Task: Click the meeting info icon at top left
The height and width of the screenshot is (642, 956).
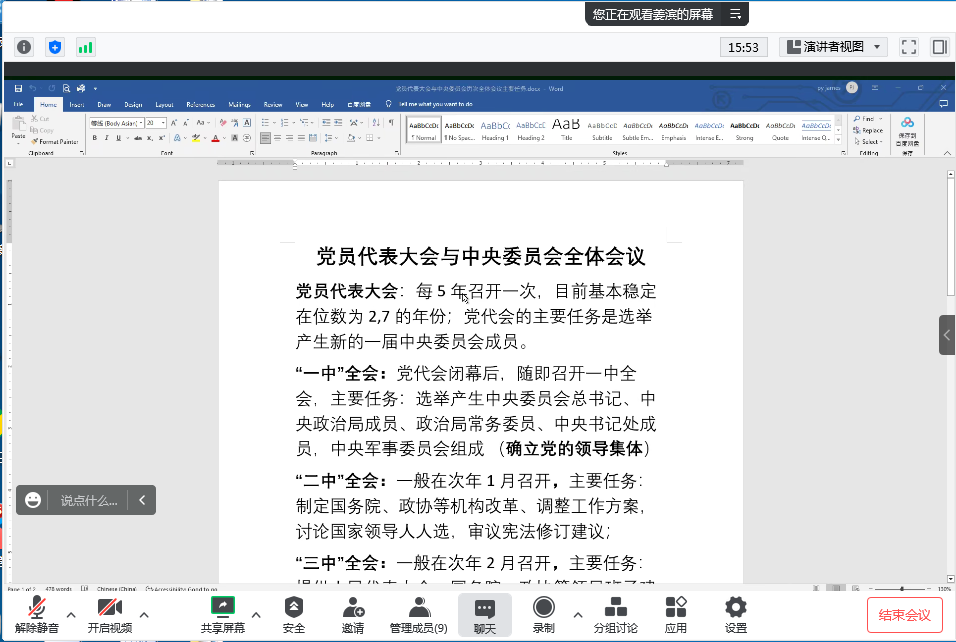Action: (24, 47)
